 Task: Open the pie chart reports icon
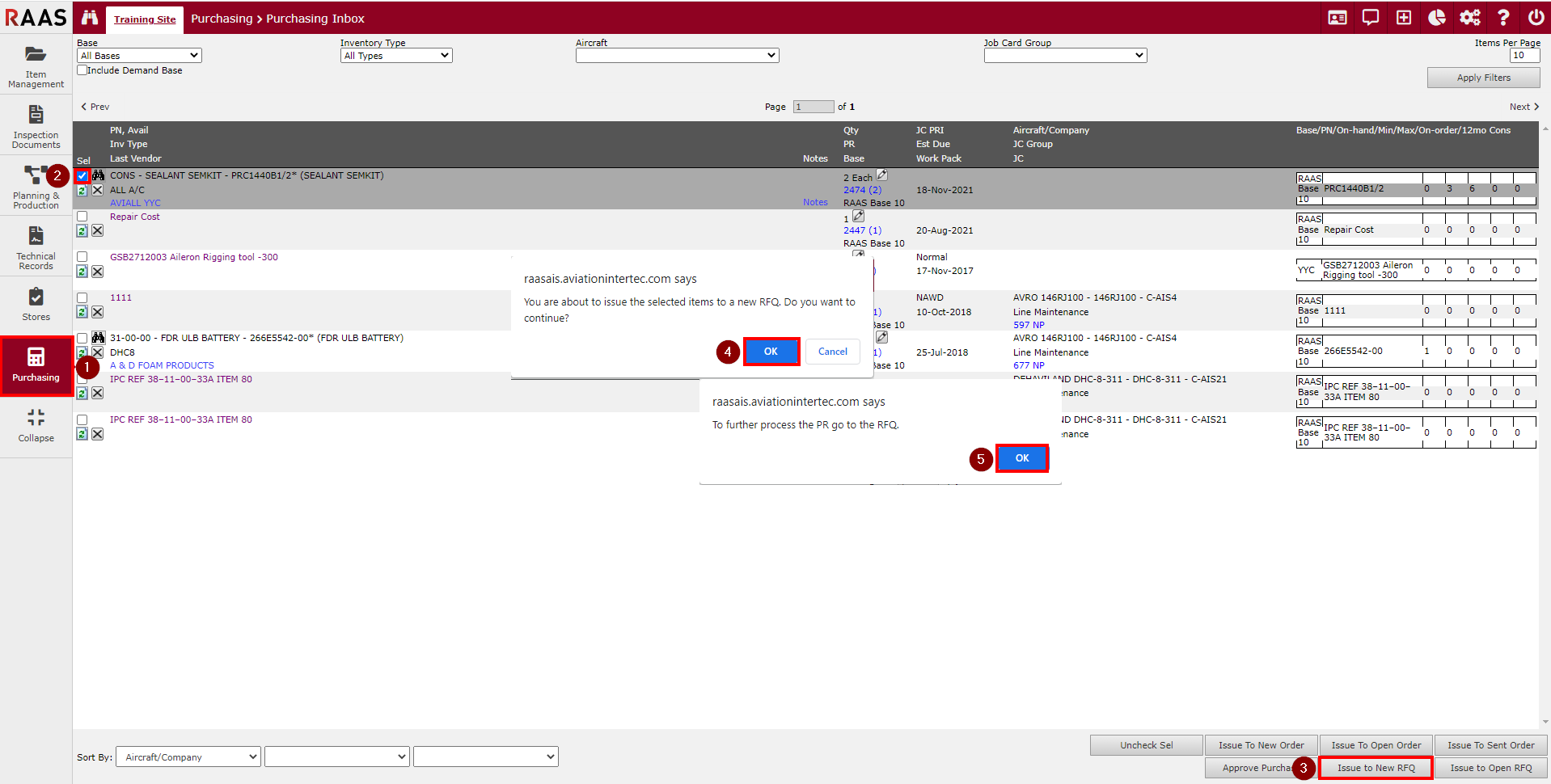pyautogui.click(x=1436, y=18)
